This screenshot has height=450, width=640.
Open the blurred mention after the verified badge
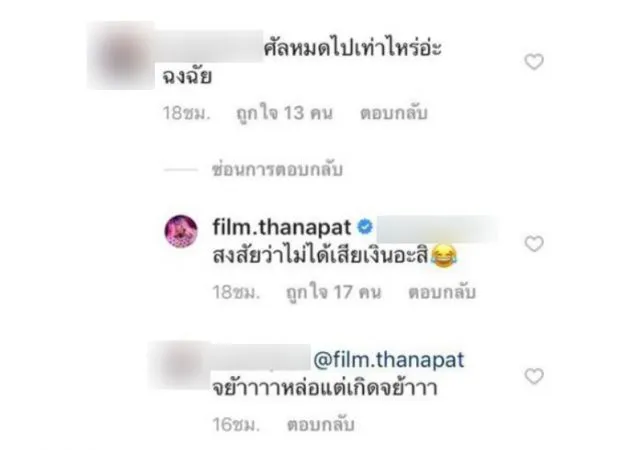437,229
